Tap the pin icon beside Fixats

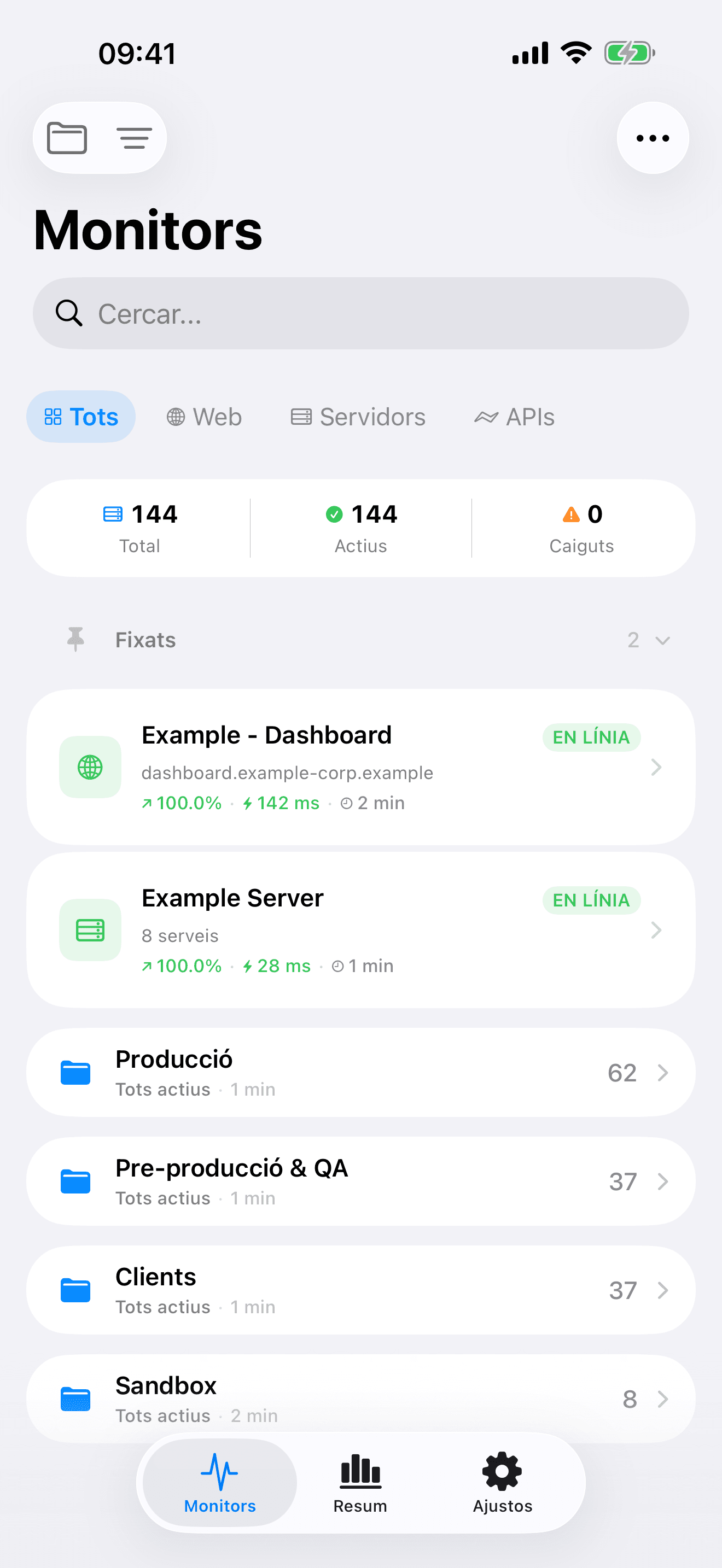tap(75, 639)
